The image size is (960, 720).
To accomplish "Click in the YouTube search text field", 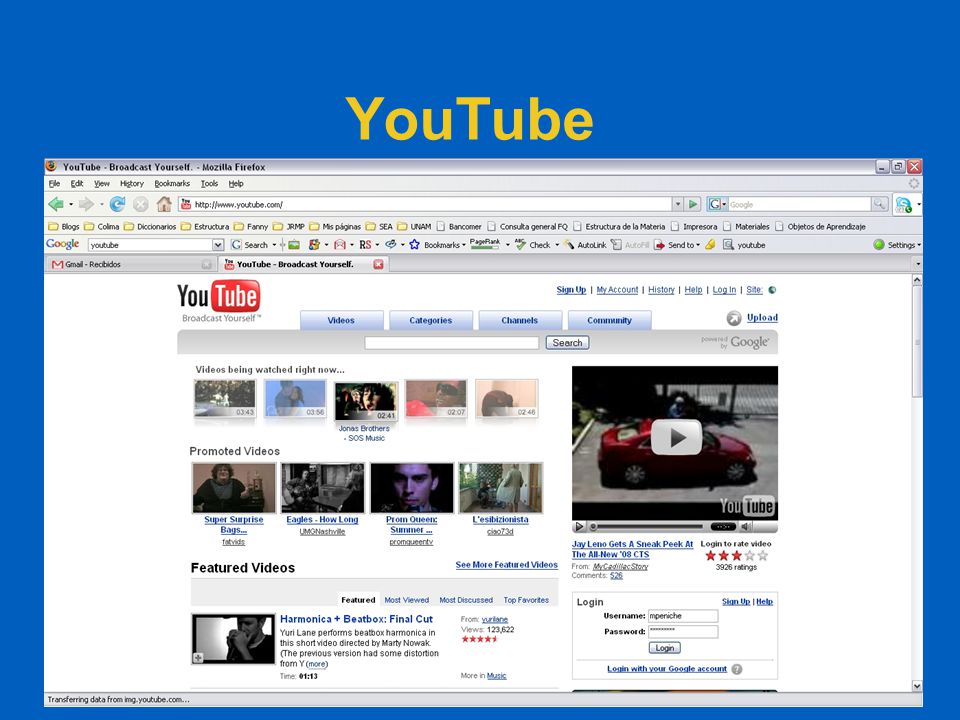I will [452, 343].
